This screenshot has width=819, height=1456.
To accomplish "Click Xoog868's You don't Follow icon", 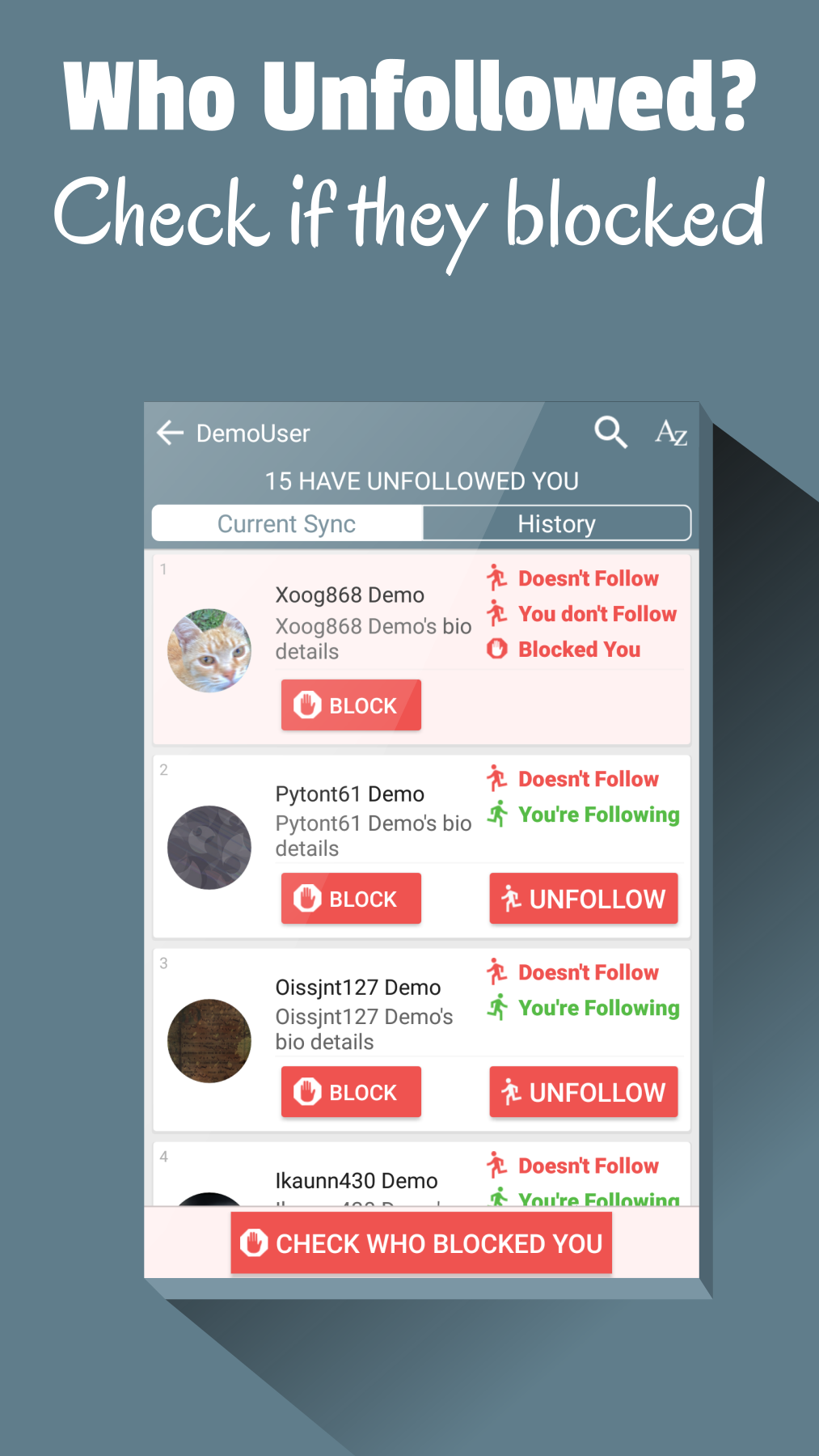I will 497,613.
